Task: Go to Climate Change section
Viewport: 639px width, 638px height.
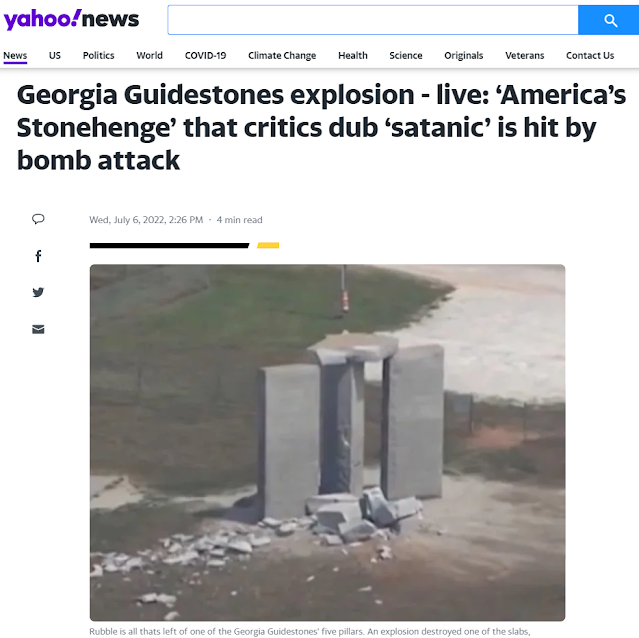Action: point(282,55)
